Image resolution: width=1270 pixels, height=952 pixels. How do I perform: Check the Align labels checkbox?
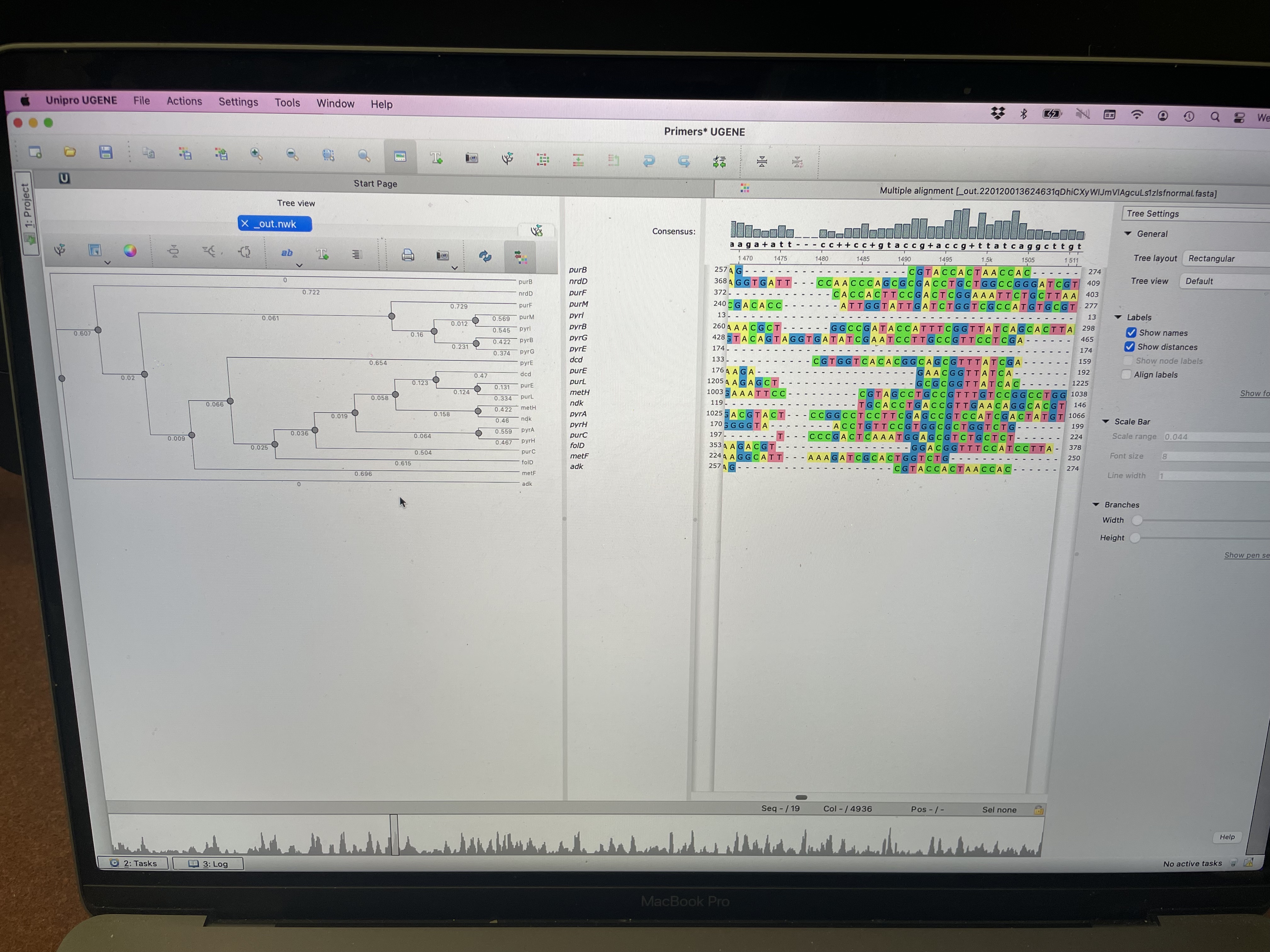coord(1126,375)
